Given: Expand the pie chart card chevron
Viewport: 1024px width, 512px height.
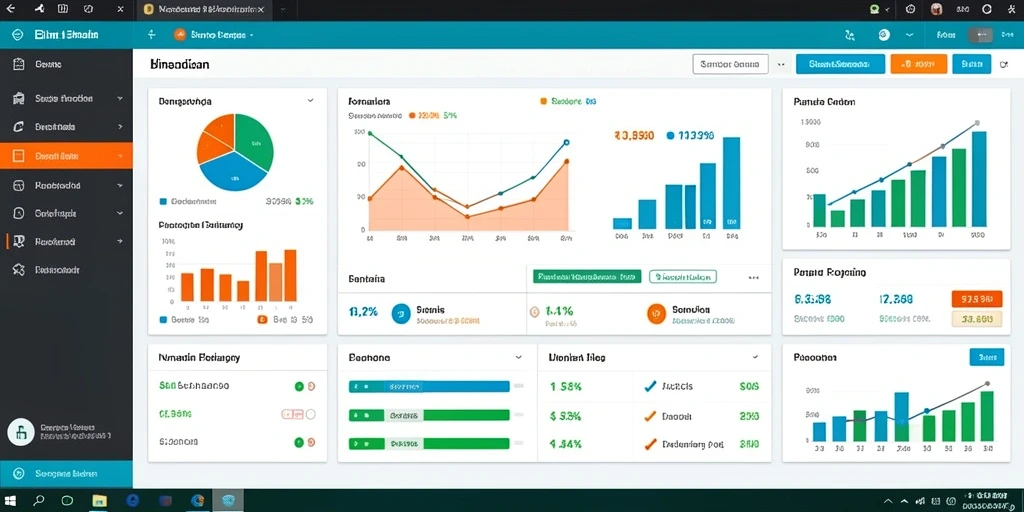Looking at the screenshot, I should tap(310, 101).
